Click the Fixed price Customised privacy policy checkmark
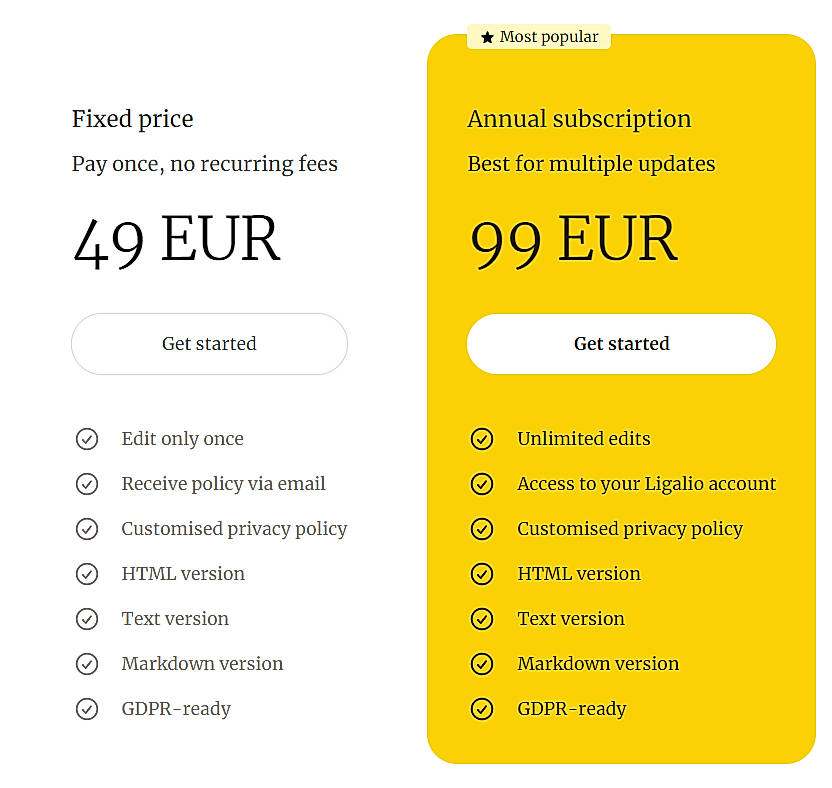Screen dimensions: 832x788 pyautogui.click(x=87, y=528)
